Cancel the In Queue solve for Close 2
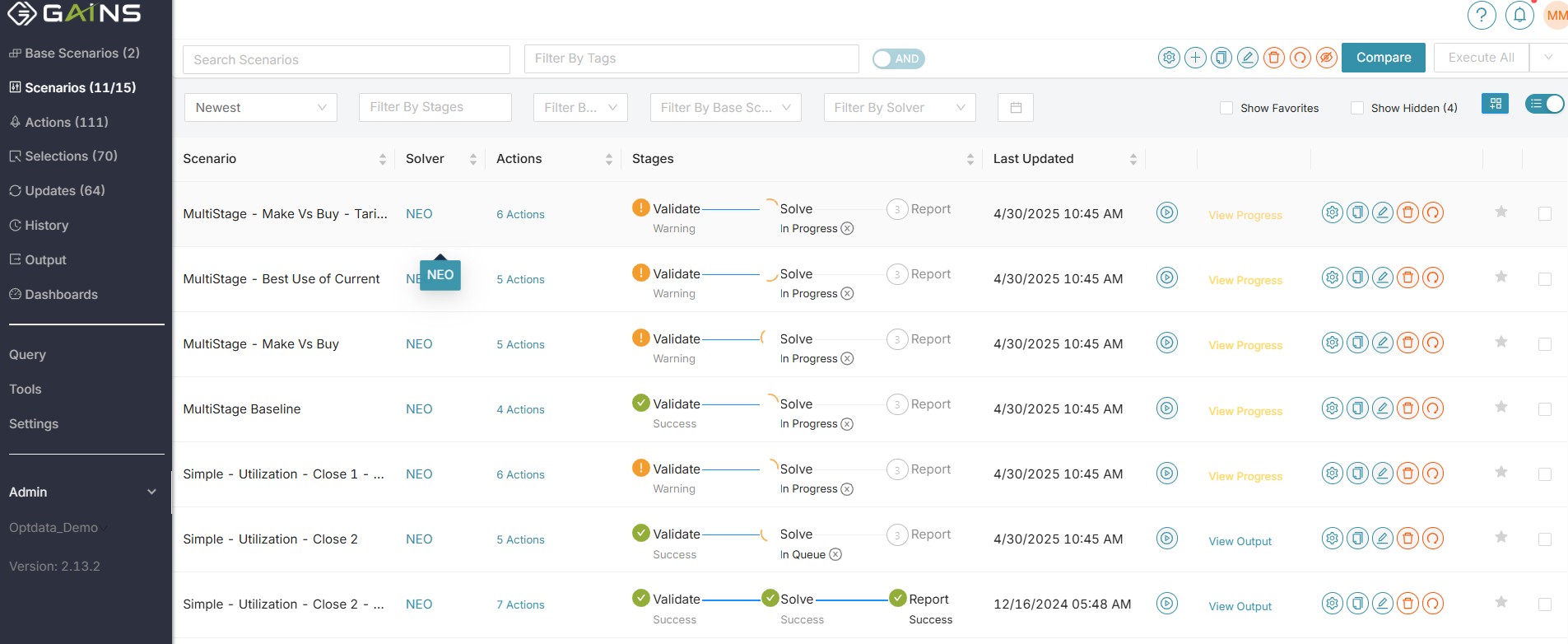1568x644 pixels. (835, 555)
